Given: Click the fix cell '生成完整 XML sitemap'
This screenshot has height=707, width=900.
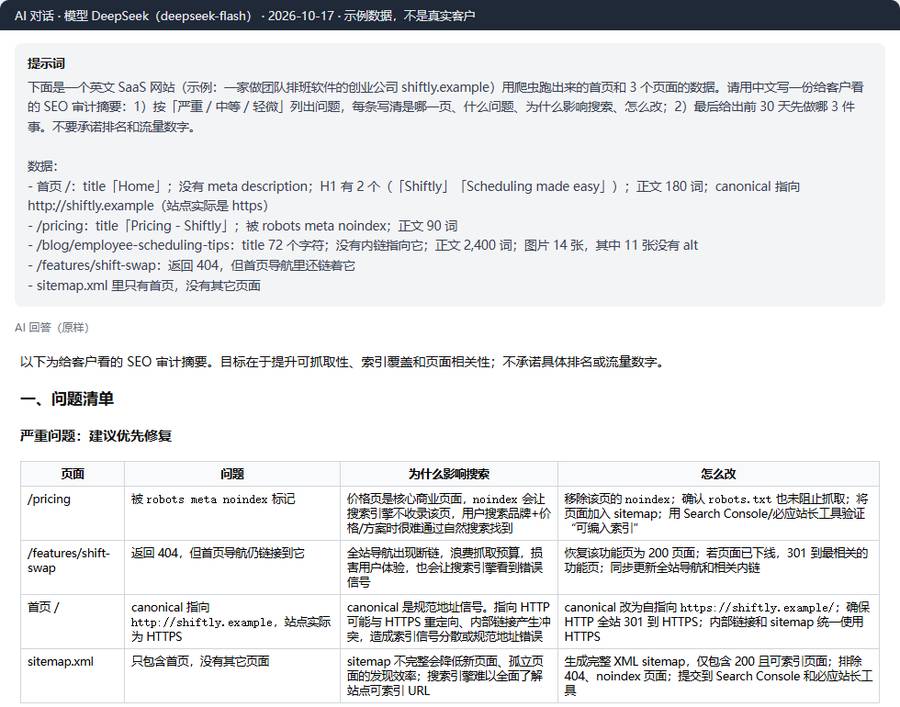Looking at the screenshot, I should (718, 675).
